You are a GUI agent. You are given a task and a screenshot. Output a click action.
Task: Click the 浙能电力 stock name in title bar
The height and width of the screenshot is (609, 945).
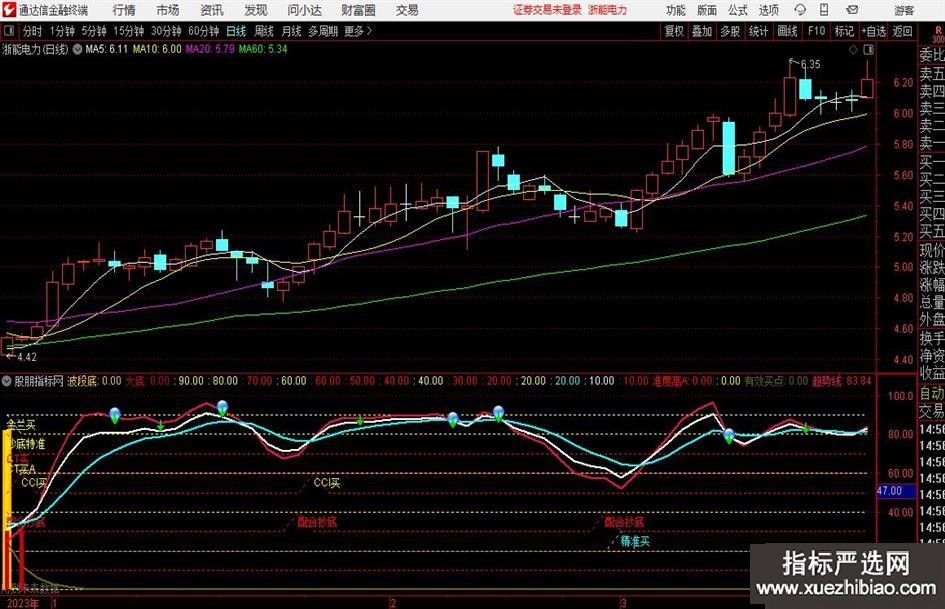click(608, 10)
